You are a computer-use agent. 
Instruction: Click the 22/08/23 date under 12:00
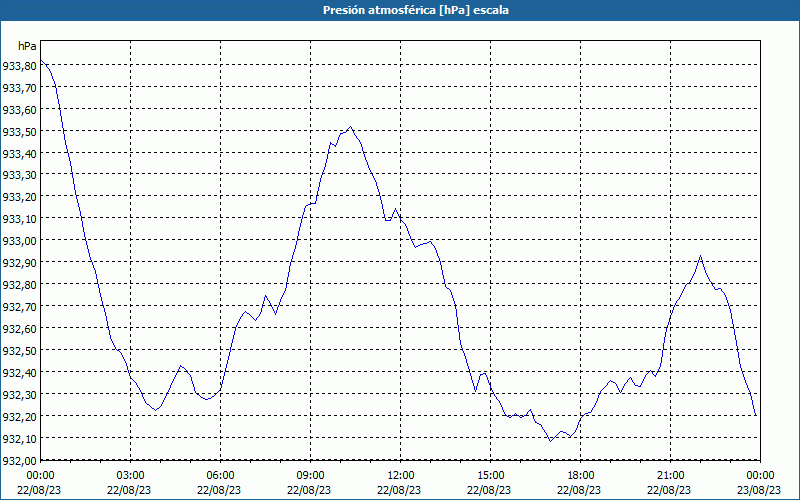(x=399, y=490)
